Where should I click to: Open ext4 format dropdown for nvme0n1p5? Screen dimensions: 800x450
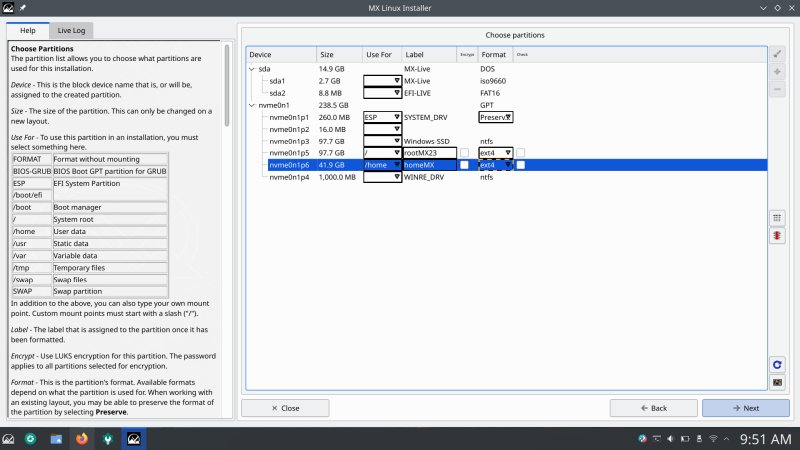(x=495, y=153)
